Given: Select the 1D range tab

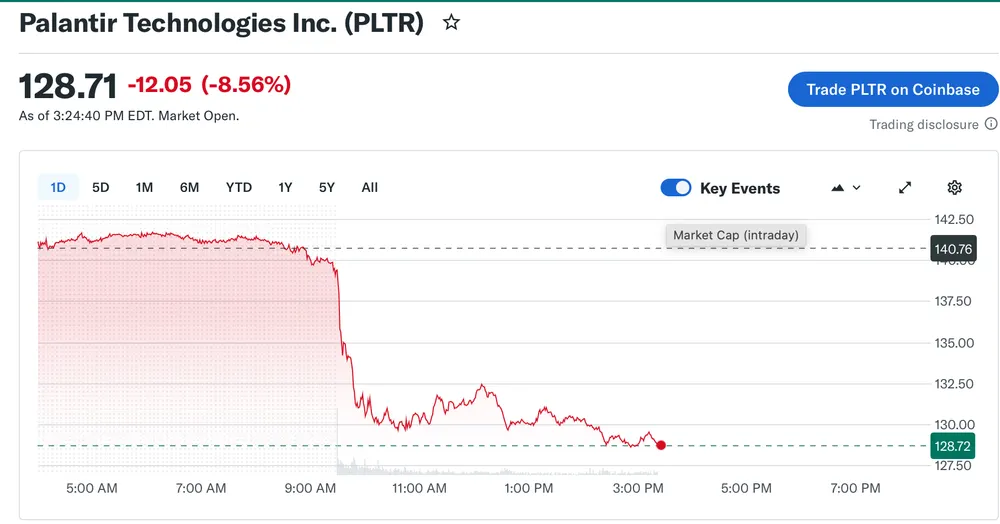Looking at the screenshot, I should tap(58, 187).
